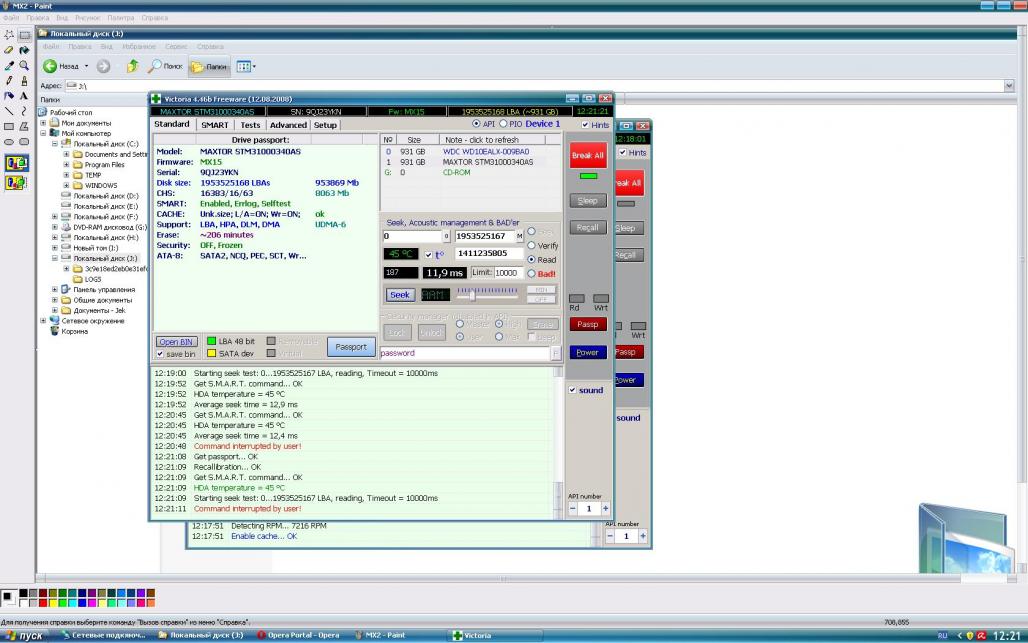Expand the Program Files folder node
The image size is (1028, 643).
[x=66, y=165]
